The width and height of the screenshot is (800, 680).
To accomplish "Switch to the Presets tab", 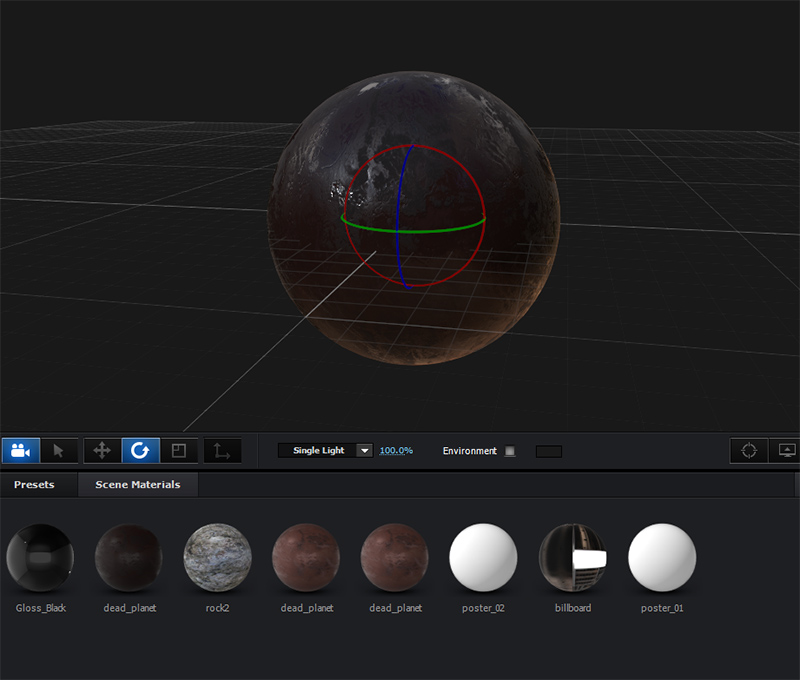I will pyautogui.click(x=34, y=485).
